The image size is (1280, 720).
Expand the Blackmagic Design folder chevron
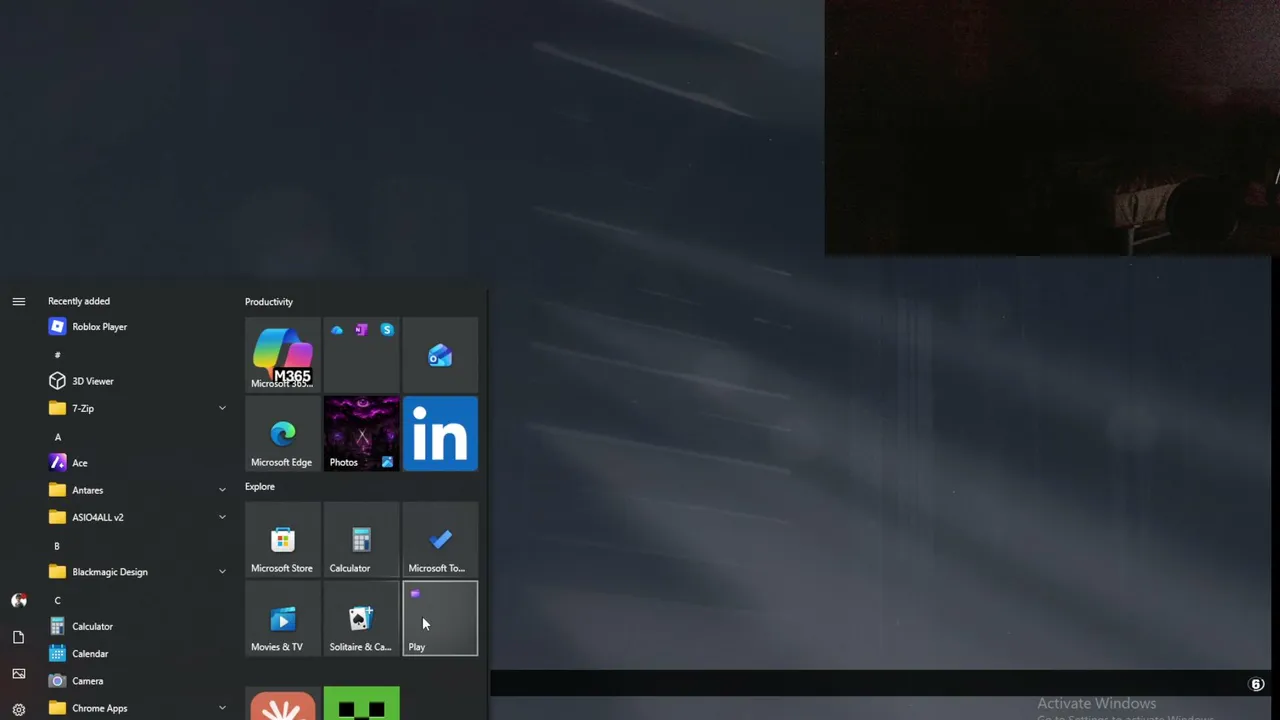click(x=222, y=572)
